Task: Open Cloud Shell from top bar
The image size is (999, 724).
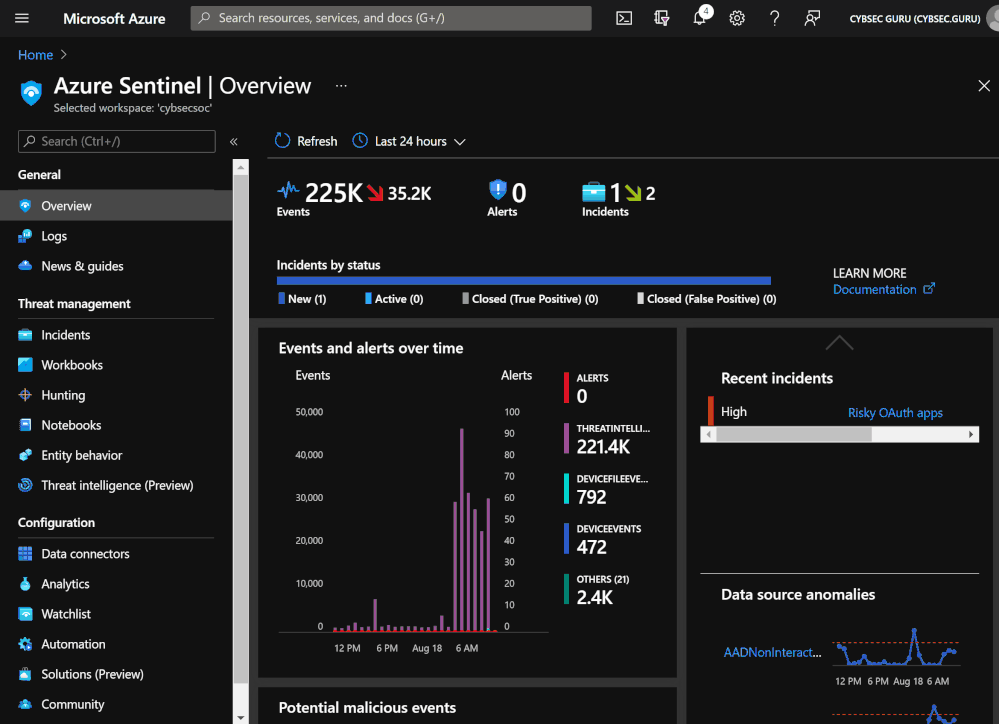Action: (x=624, y=18)
